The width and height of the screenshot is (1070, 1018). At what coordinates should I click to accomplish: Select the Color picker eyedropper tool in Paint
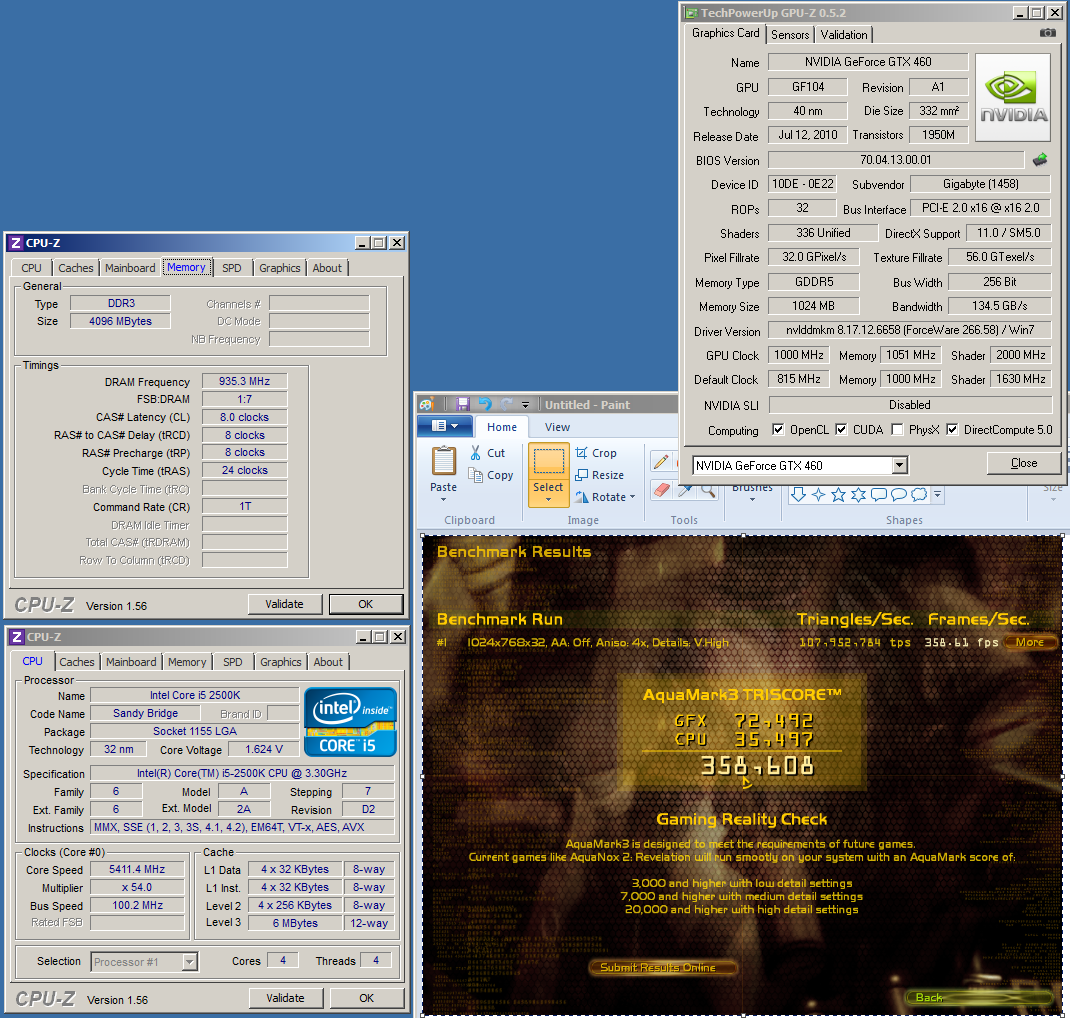tap(686, 490)
